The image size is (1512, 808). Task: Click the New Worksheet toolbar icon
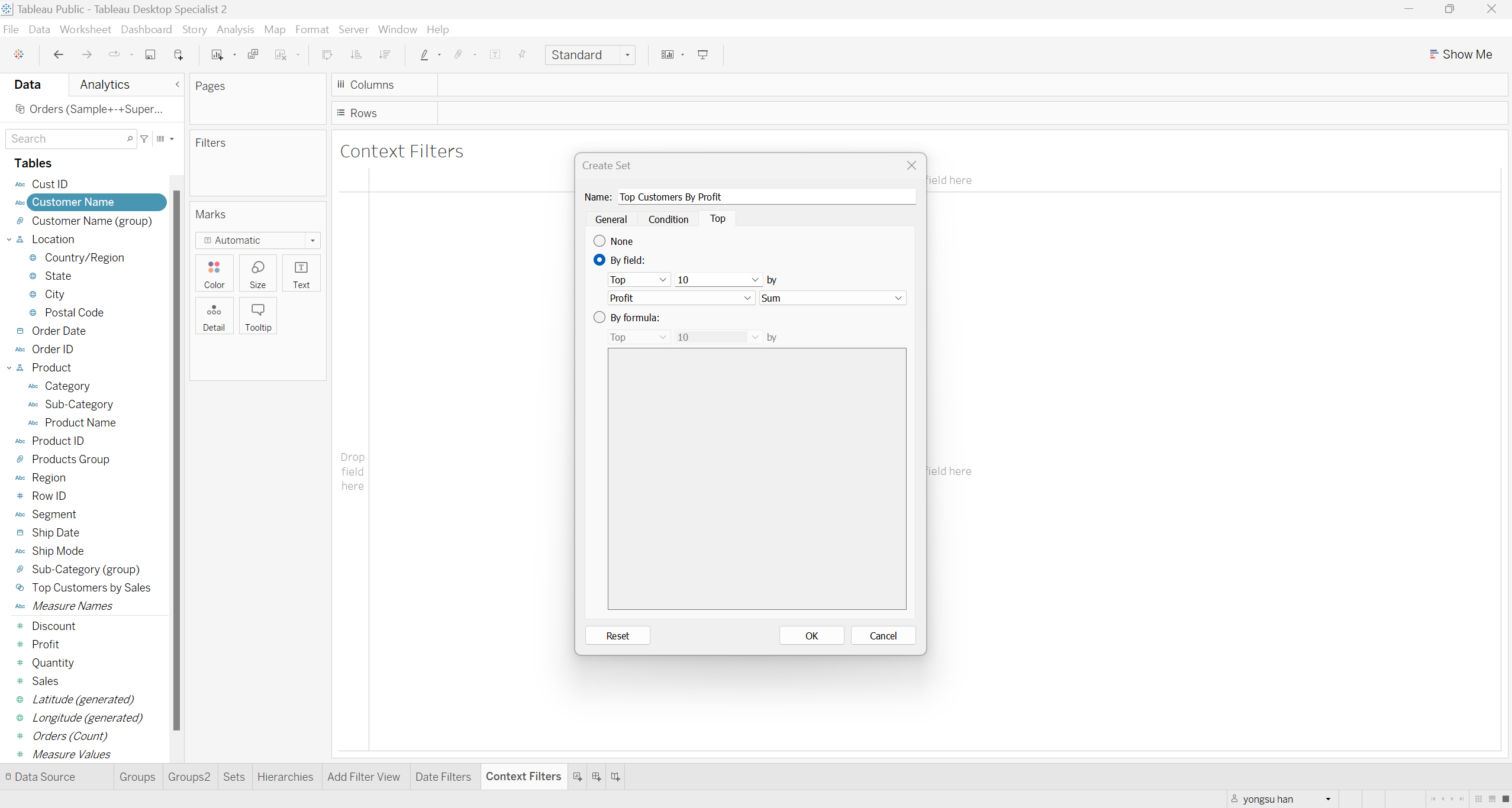pyautogui.click(x=217, y=54)
